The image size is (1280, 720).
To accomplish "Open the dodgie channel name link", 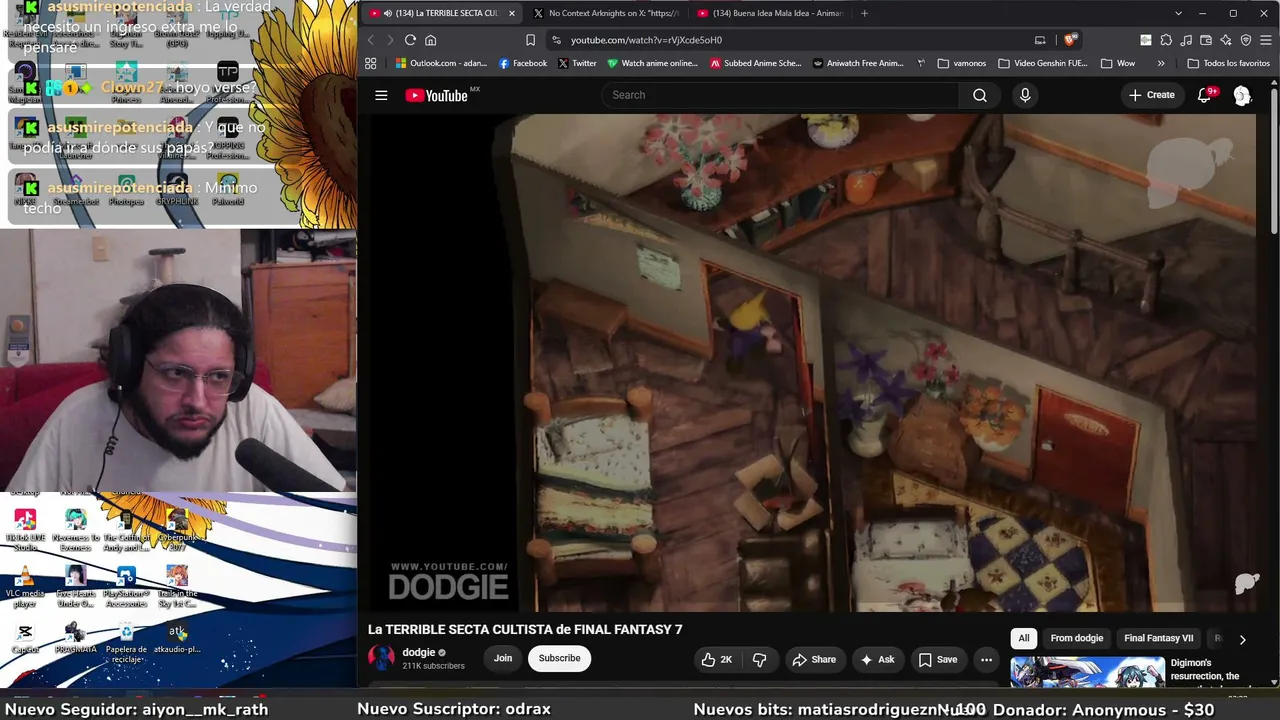I will point(419,652).
